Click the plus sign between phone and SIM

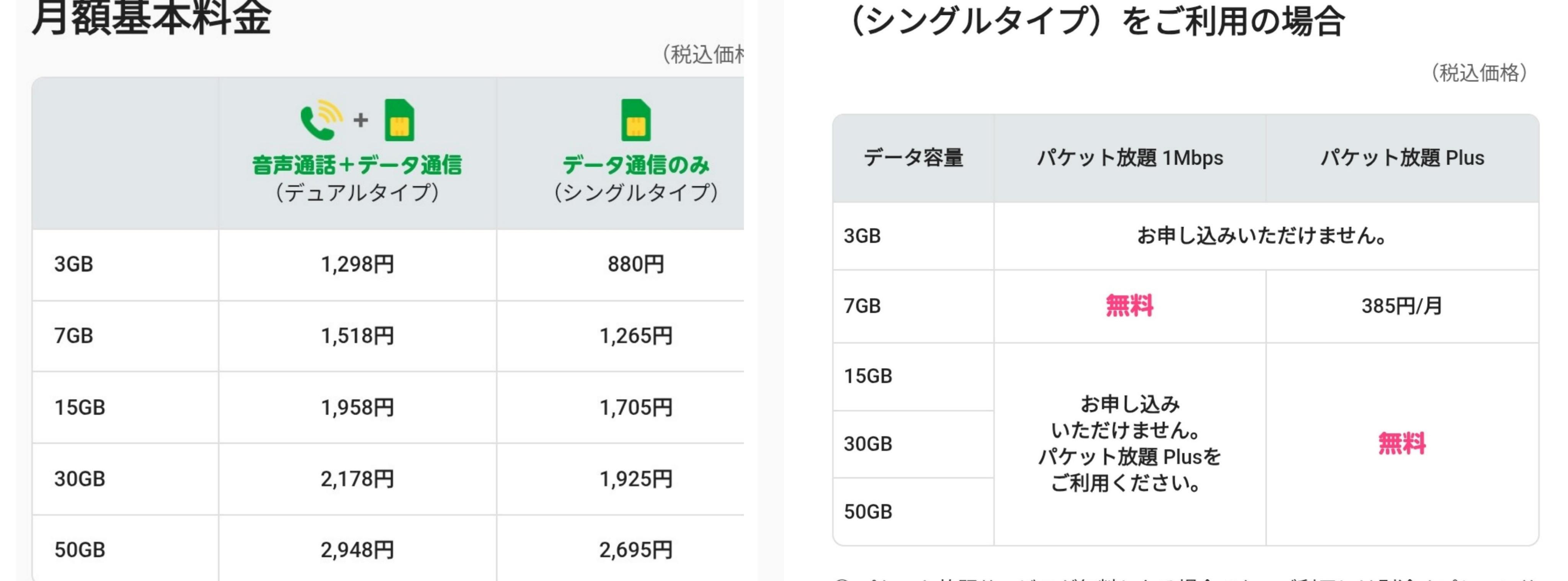[360, 120]
